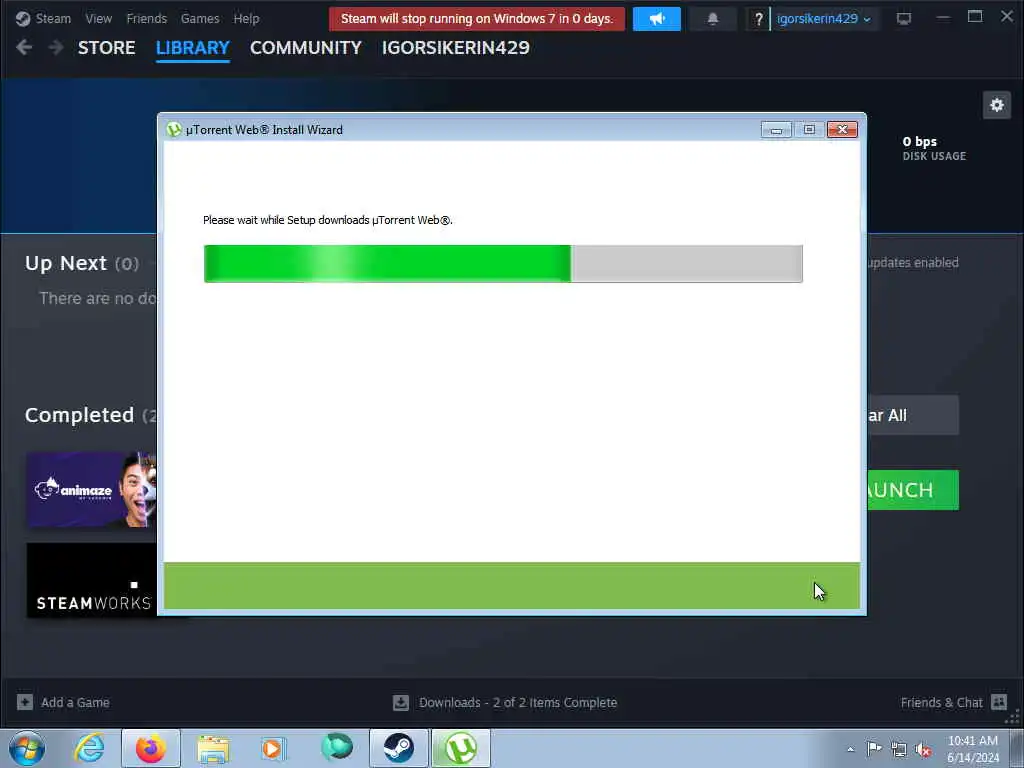Click the Steamworks thumbnail
The image size is (1024, 768).
coord(91,580)
